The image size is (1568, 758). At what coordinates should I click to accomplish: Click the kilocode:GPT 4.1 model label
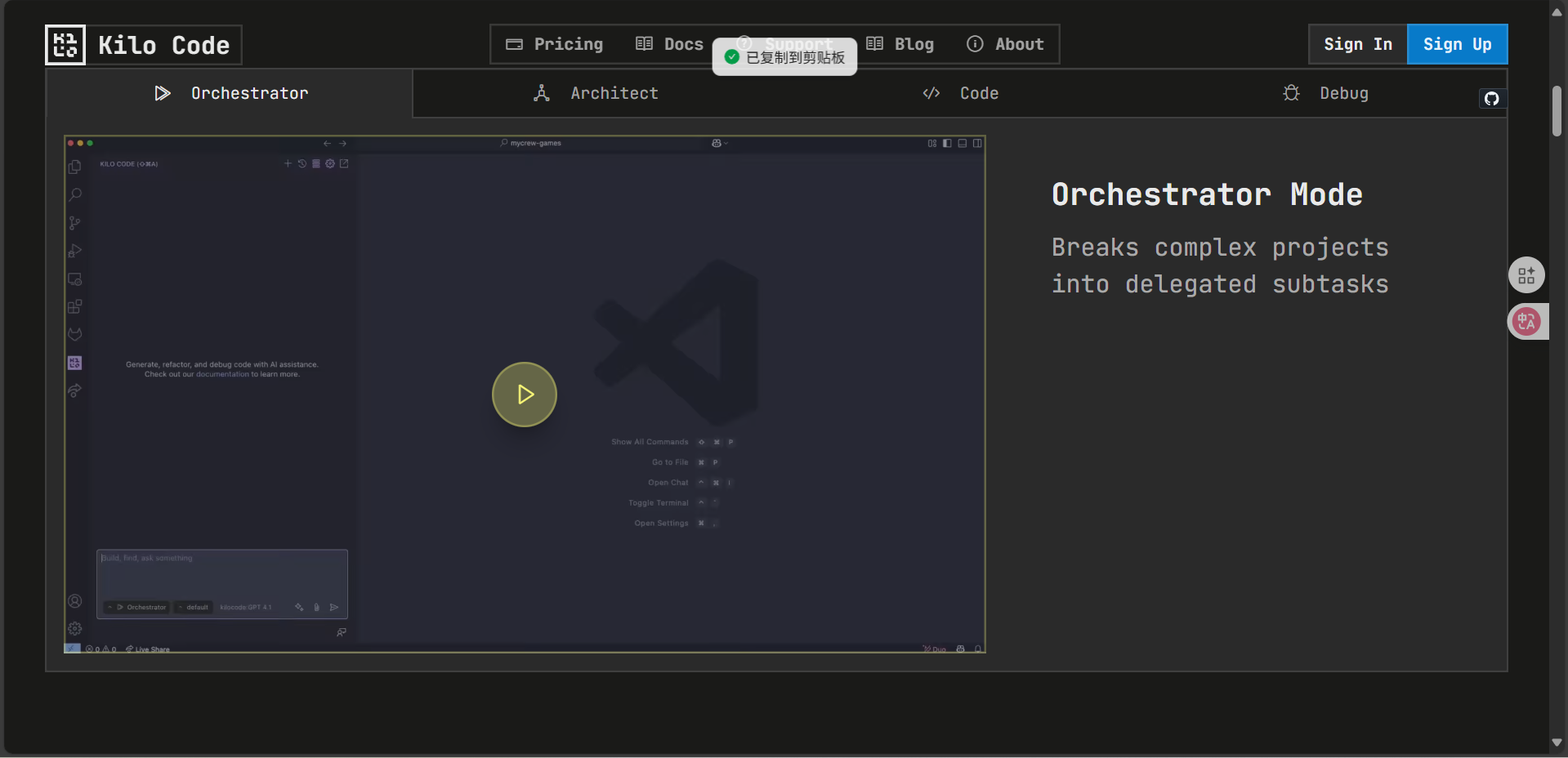click(x=246, y=607)
